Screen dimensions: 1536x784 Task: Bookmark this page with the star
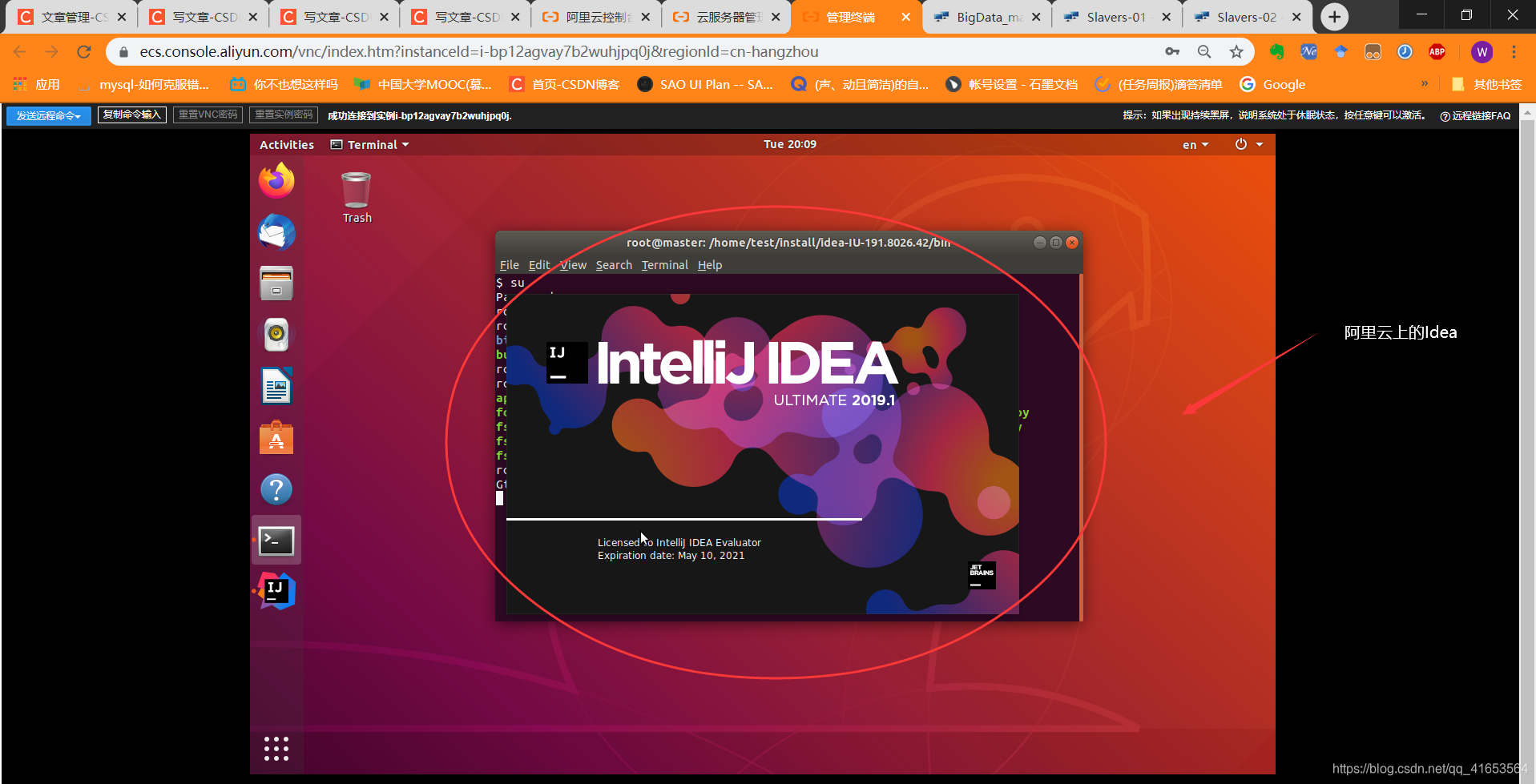1236,52
